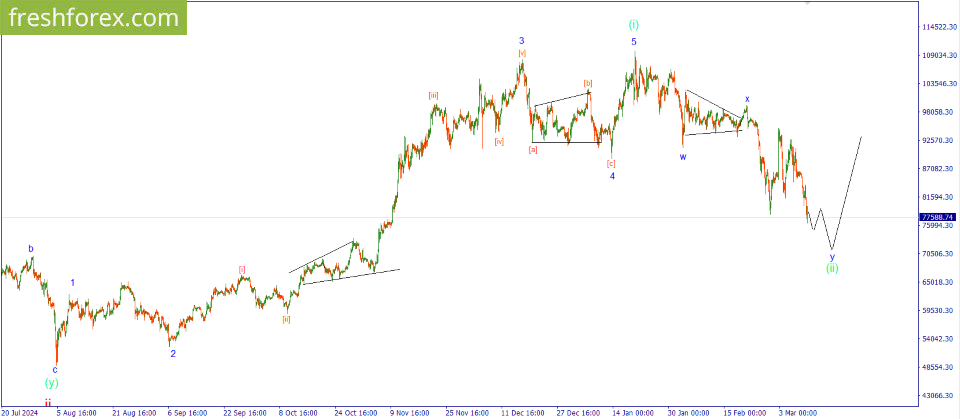Select the 92570.30 price level on axis

[x=938, y=141]
